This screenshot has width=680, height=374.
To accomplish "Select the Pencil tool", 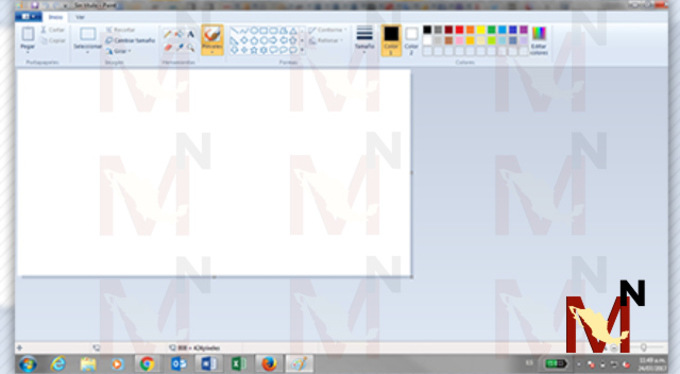I will (x=168, y=34).
